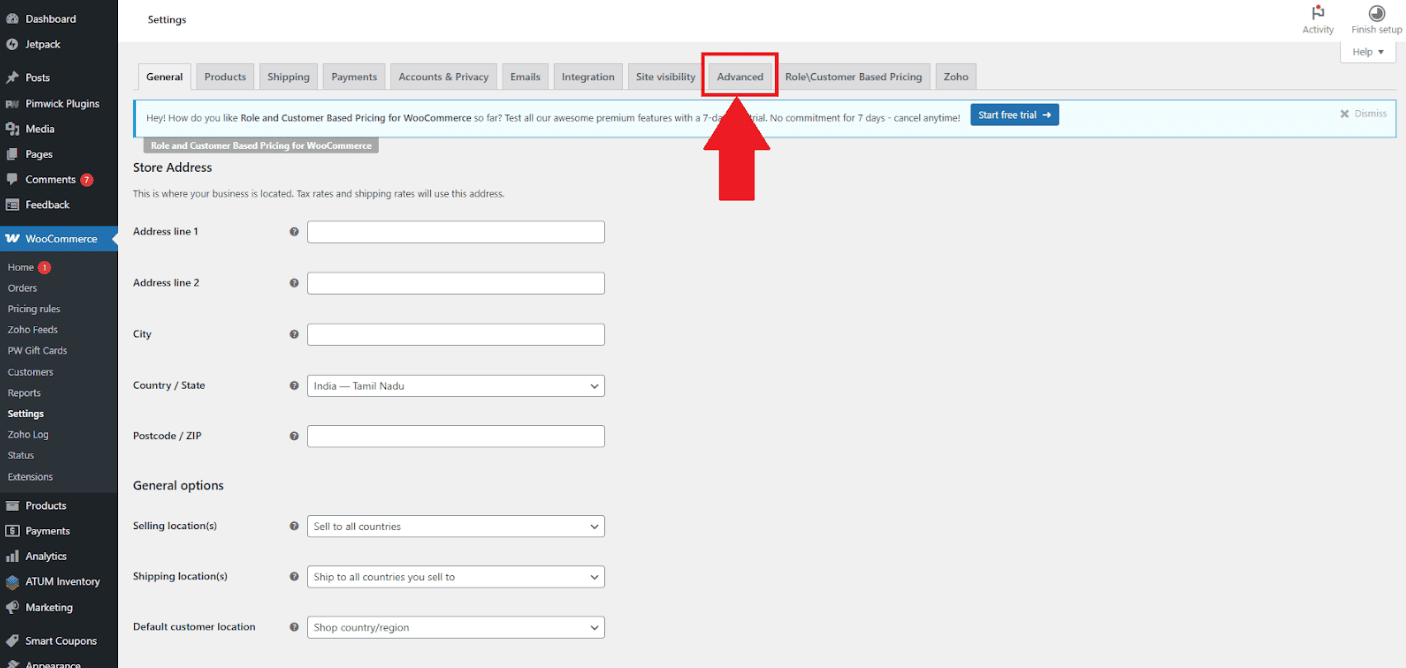1406x668 pixels.
Task: Click the Analytics chart icon
Action: click(x=12, y=556)
